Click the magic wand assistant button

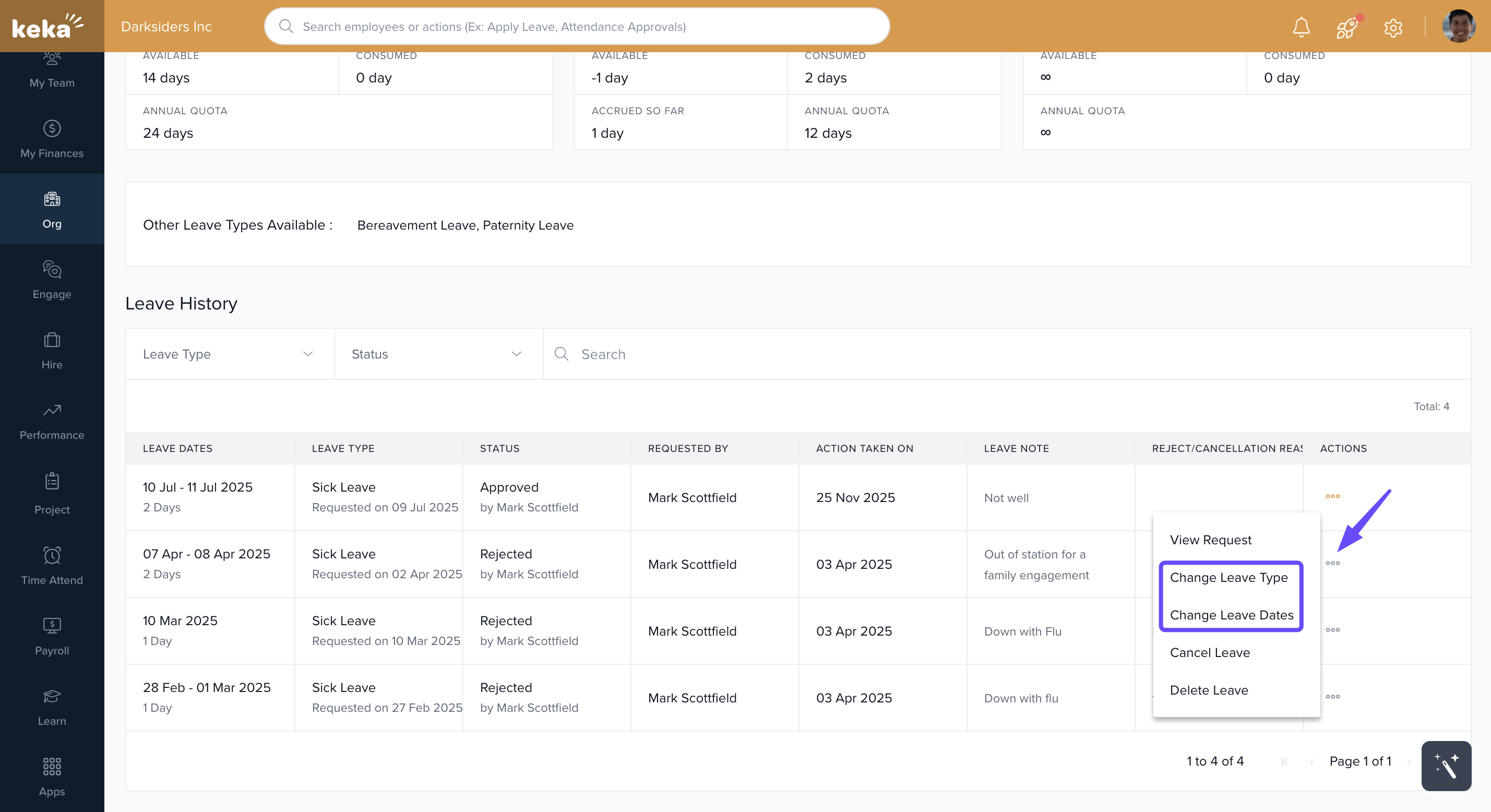pos(1445,765)
